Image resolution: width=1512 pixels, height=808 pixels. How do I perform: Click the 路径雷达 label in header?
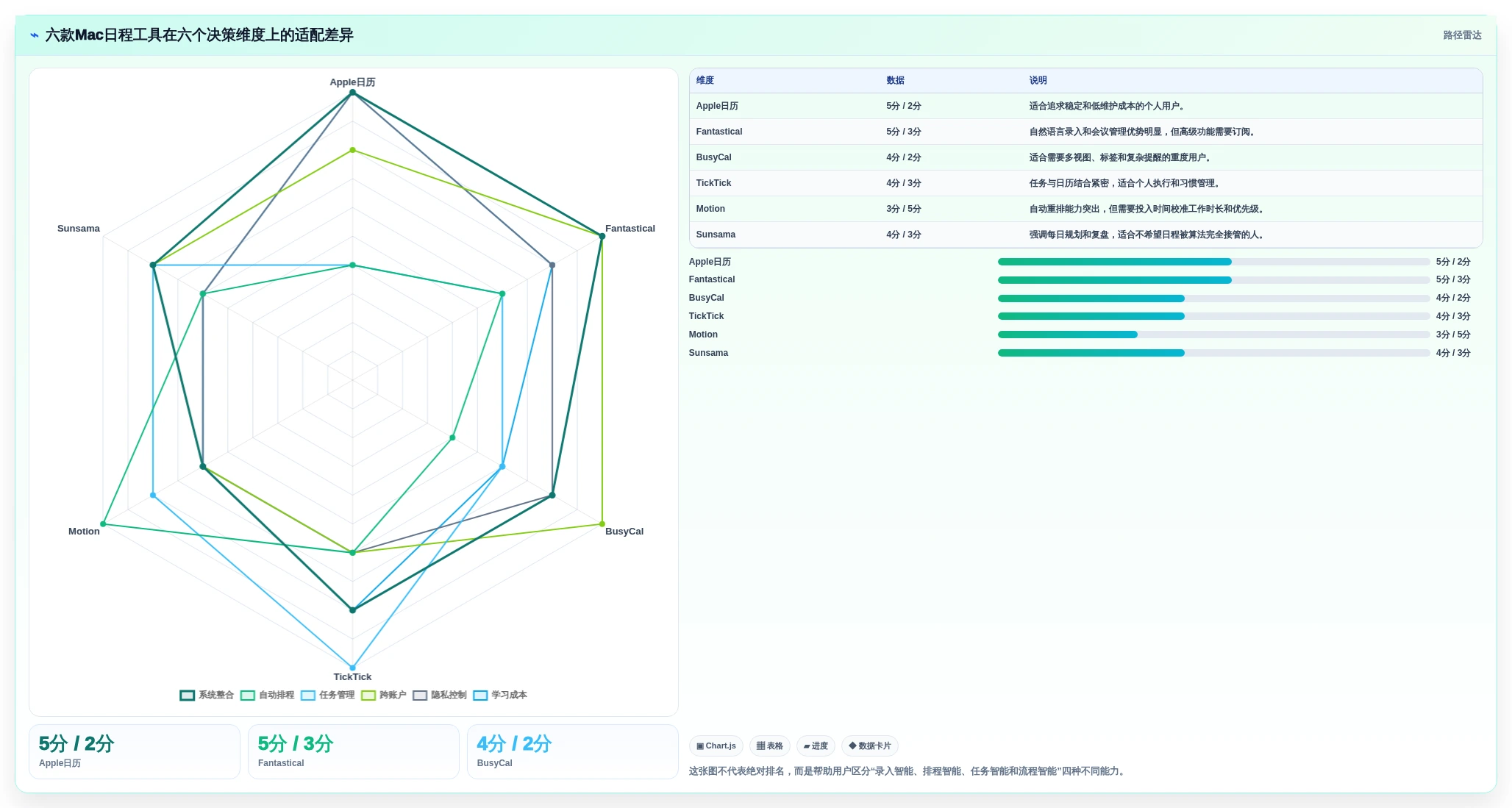pyautogui.click(x=1462, y=35)
